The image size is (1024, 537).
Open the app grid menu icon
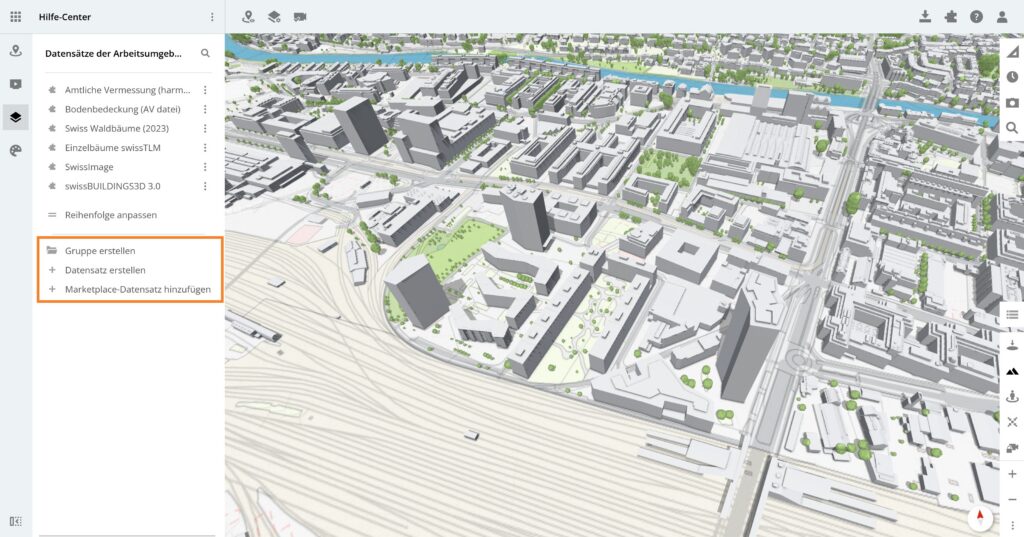pos(15,17)
